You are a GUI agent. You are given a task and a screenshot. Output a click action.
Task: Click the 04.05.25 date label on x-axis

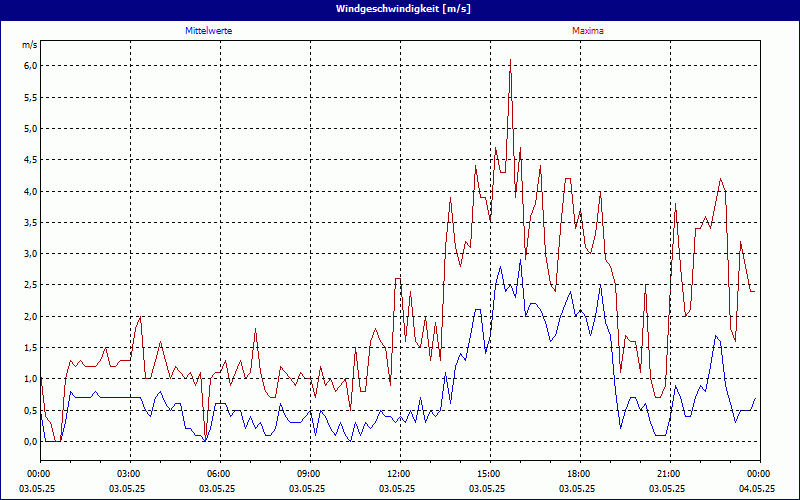[x=757, y=489]
